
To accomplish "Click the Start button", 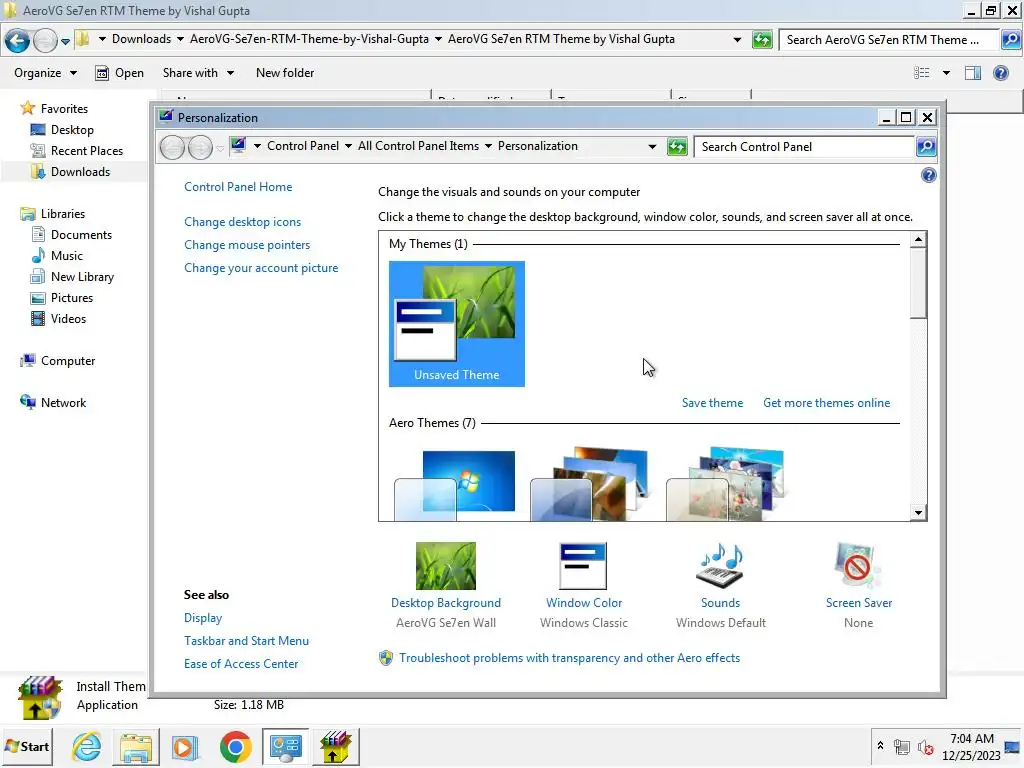I will click(27, 746).
